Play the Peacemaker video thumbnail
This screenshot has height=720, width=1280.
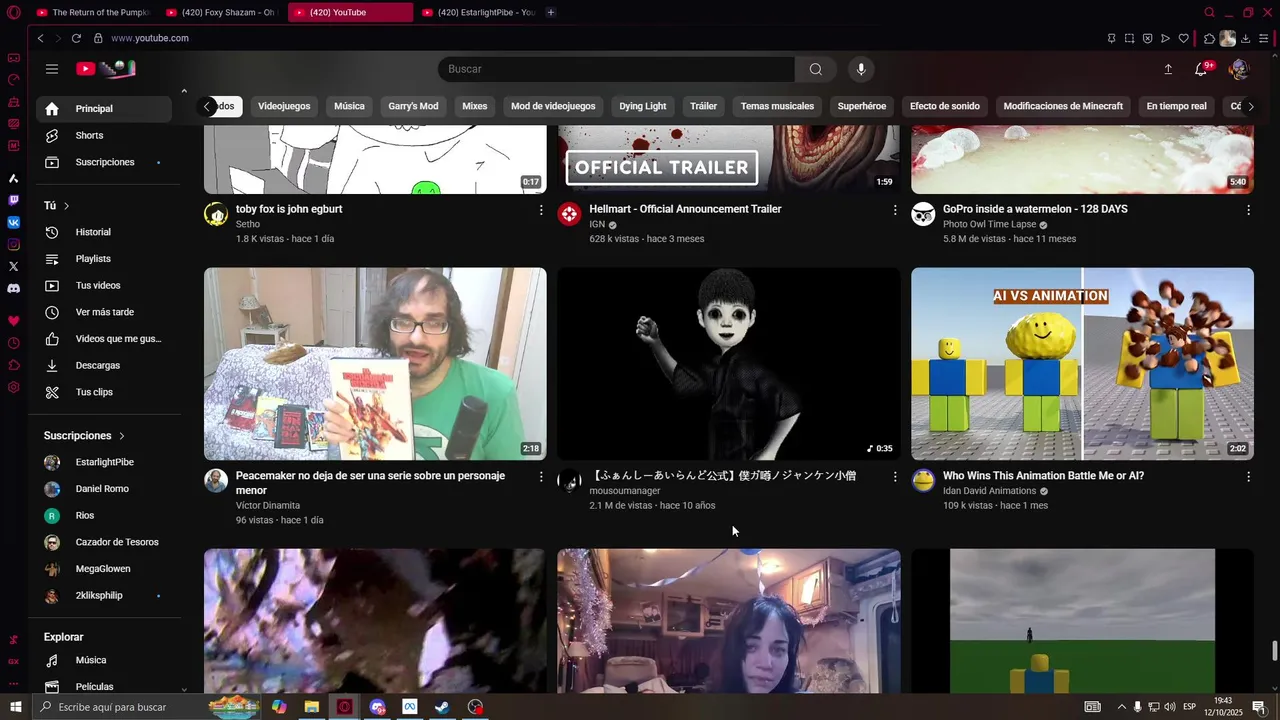375,364
